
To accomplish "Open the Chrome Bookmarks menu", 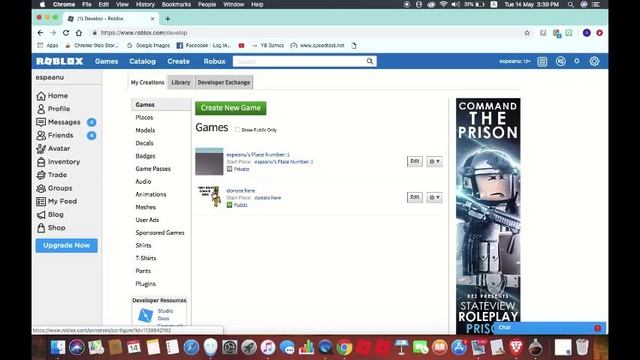I will [x=176, y=4].
